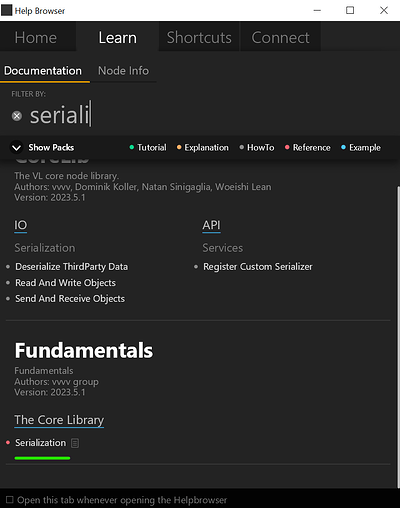Image resolution: width=400 pixels, height=508 pixels.
Task: Click into the filter text field
Action: [207, 115]
